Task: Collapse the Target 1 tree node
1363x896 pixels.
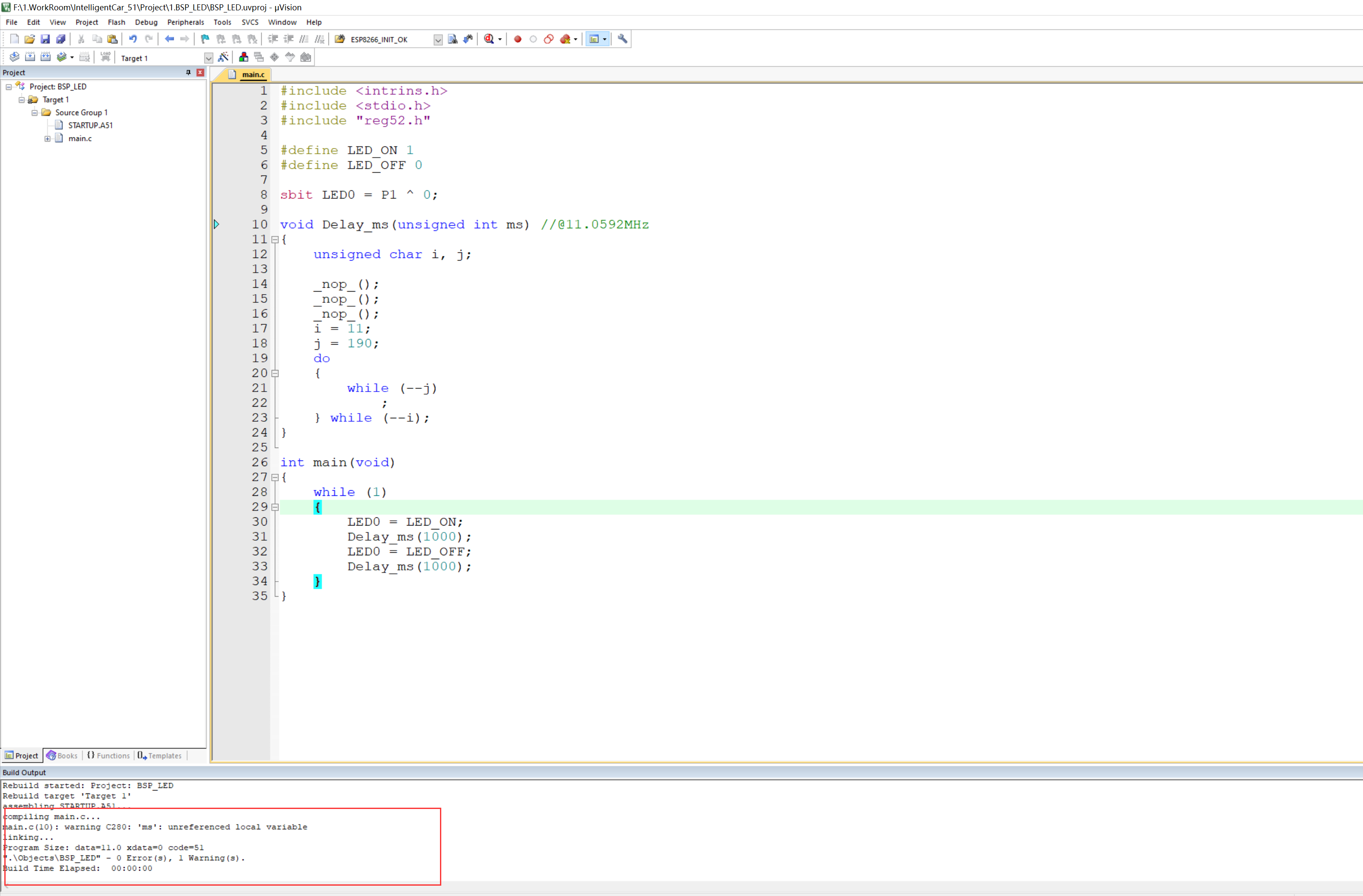Action: 22,100
